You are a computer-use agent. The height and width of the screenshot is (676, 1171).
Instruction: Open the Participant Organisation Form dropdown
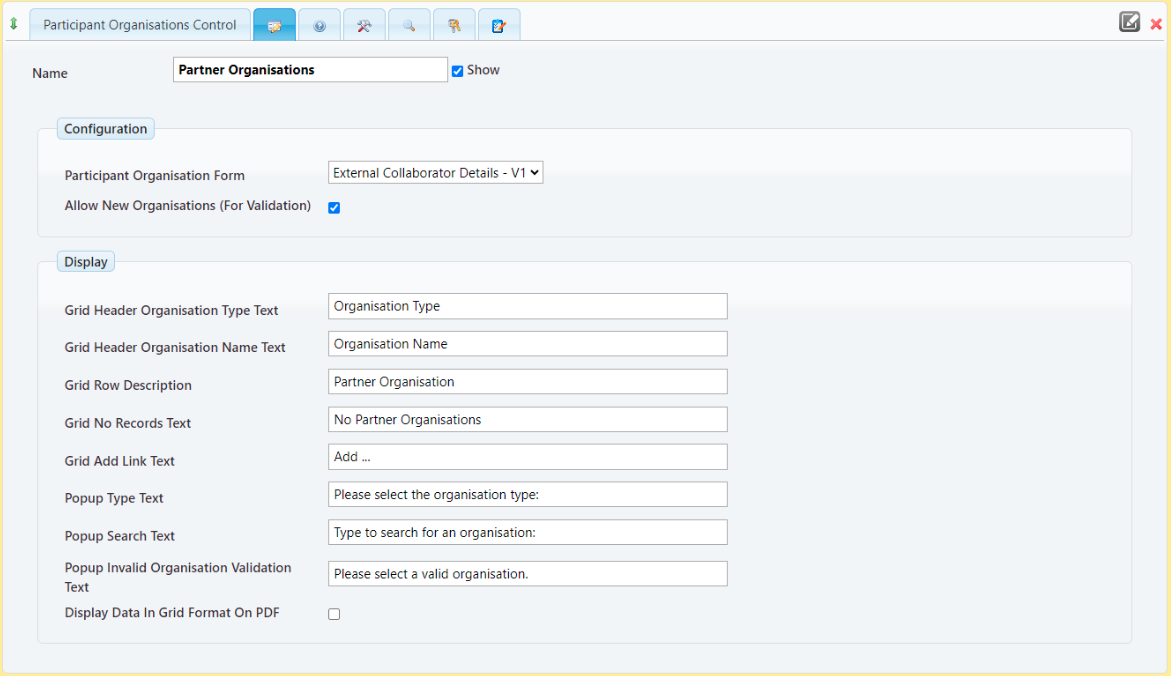click(x=435, y=173)
